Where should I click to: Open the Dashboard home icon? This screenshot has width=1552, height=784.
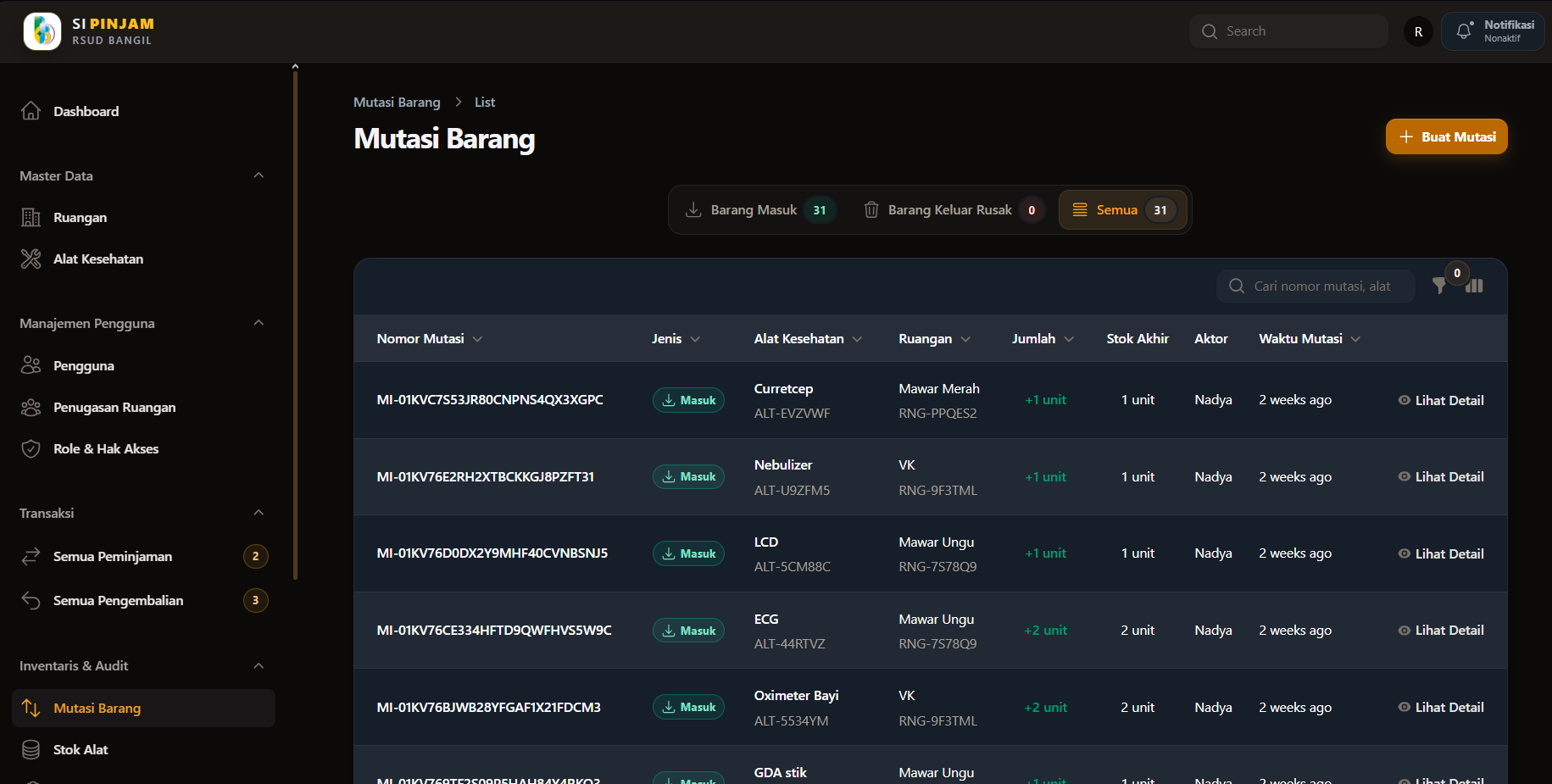click(31, 111)
